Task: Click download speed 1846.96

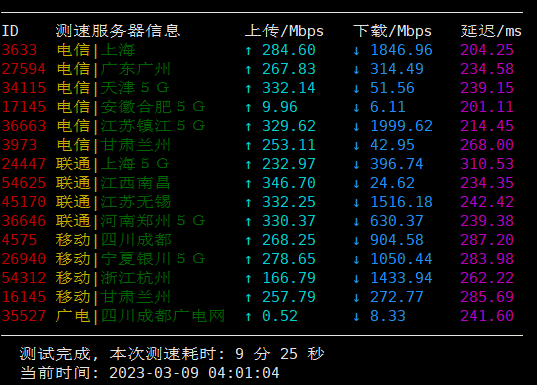Action: tap(401, 50)
